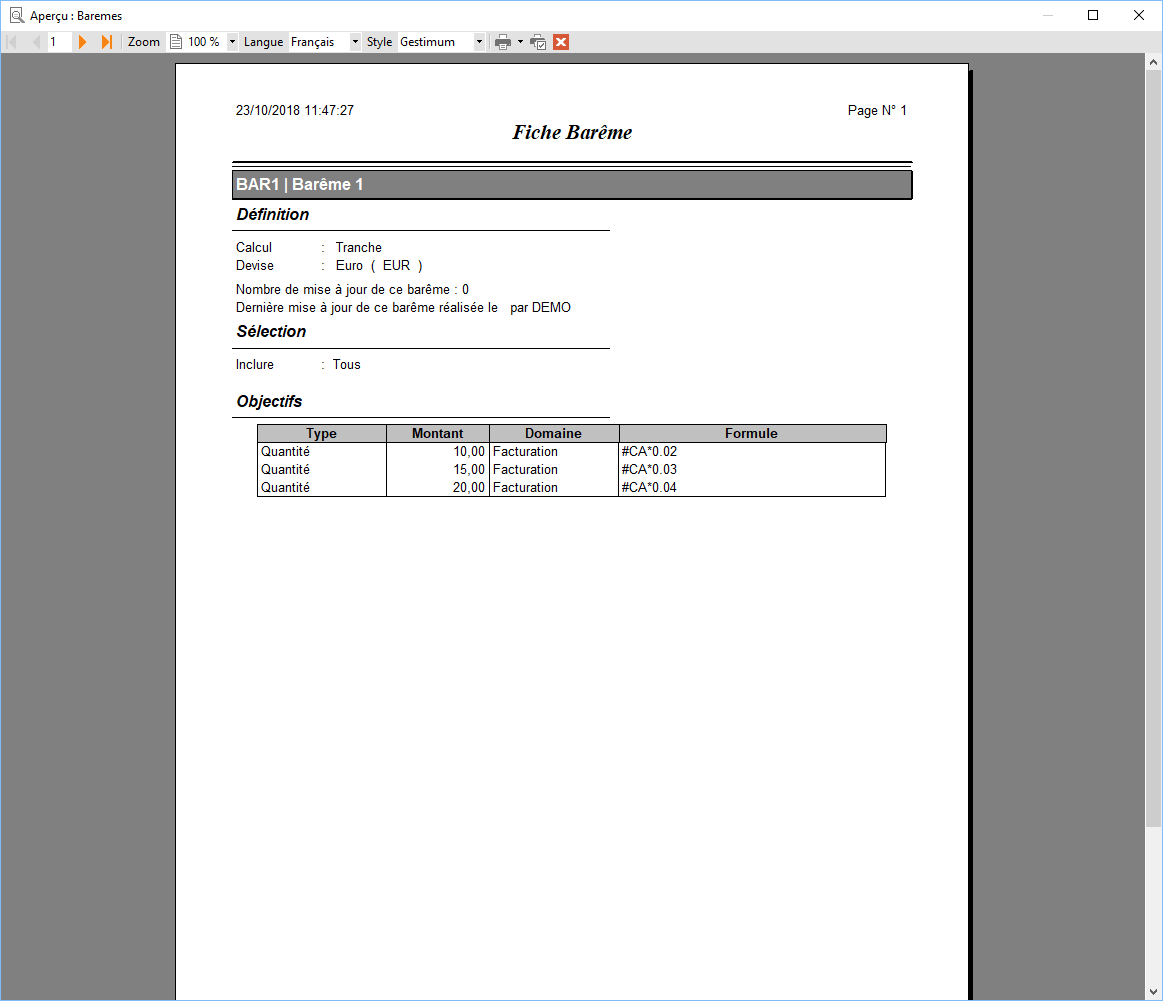Click the Fiche Barême title
The width and height of the screenshot is (1163, 1001).
pyautogui.click(x=572, y=133)
